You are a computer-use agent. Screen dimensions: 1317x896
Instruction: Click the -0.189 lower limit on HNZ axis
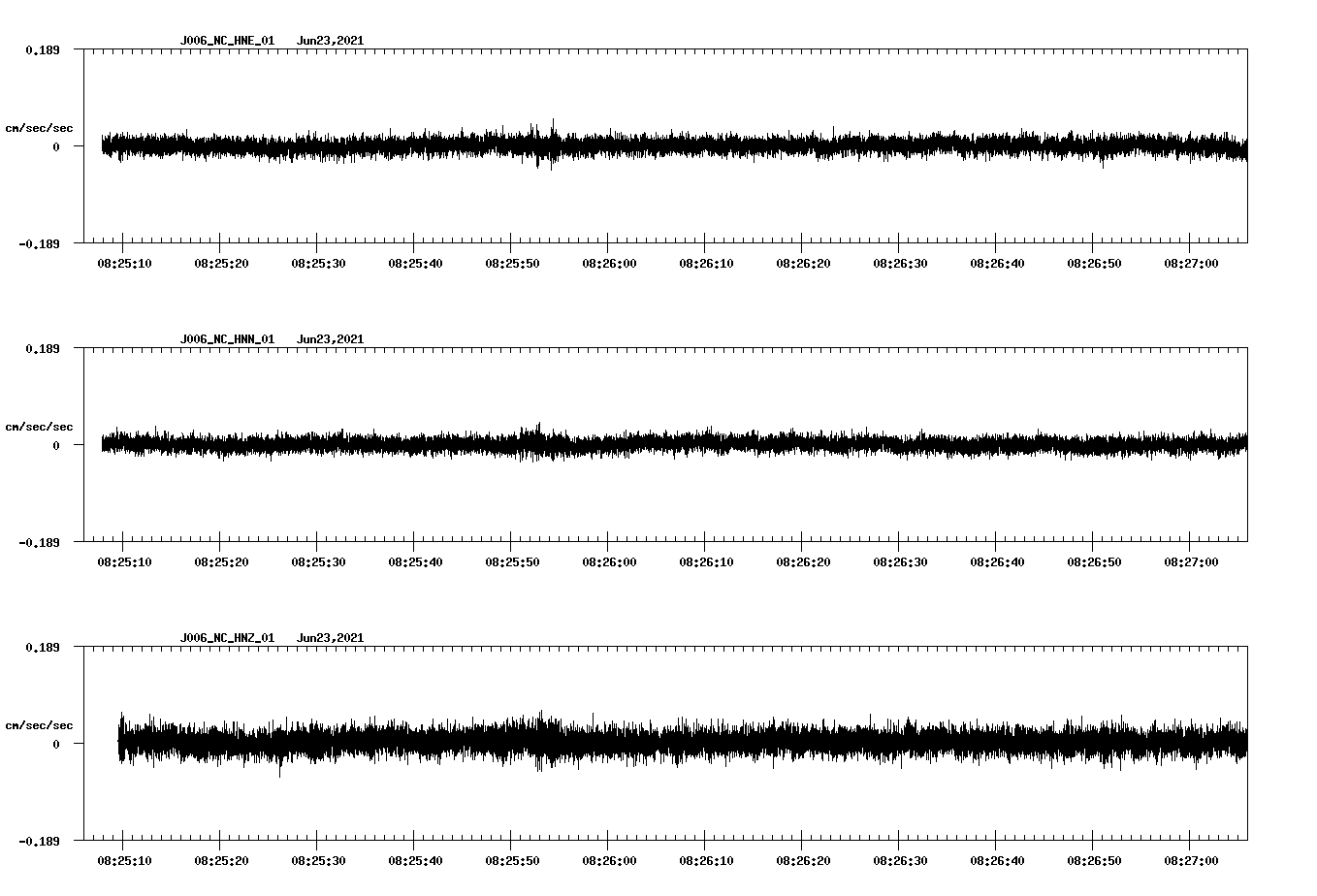click(x=39, y=841)
